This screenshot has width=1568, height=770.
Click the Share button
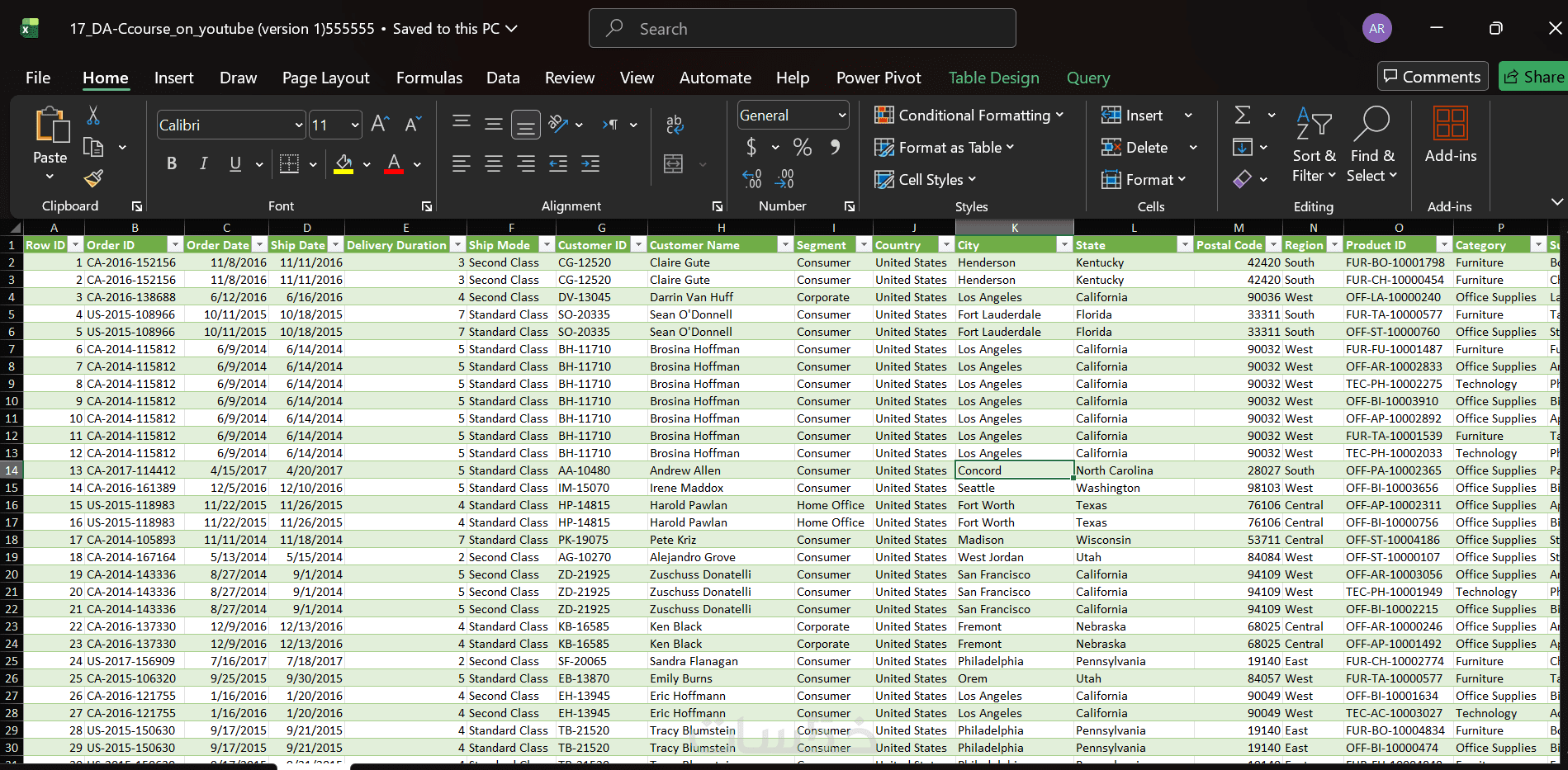tap(1534, 77)
